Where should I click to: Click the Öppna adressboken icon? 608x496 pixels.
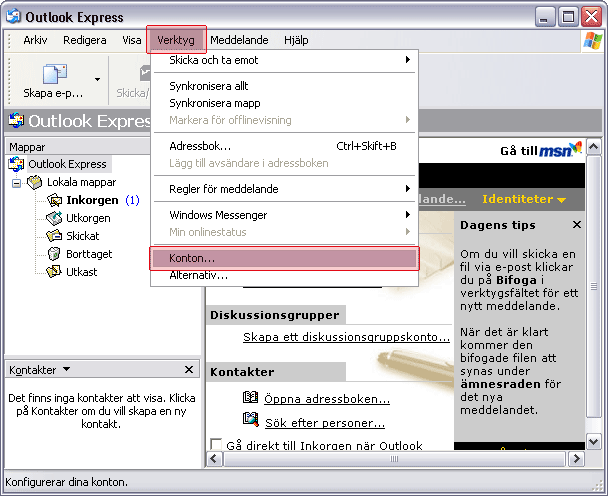(x=251, y=399)
